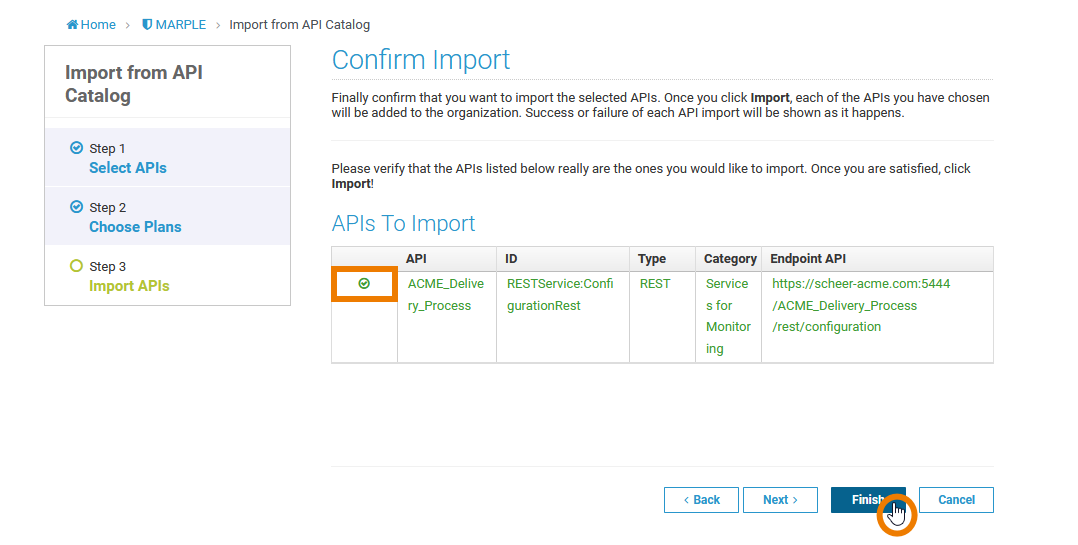Click the ACME_Delivery_Process API name cell
The image size is (1078, 545).
pyautogui.click(x=445, y=295)
